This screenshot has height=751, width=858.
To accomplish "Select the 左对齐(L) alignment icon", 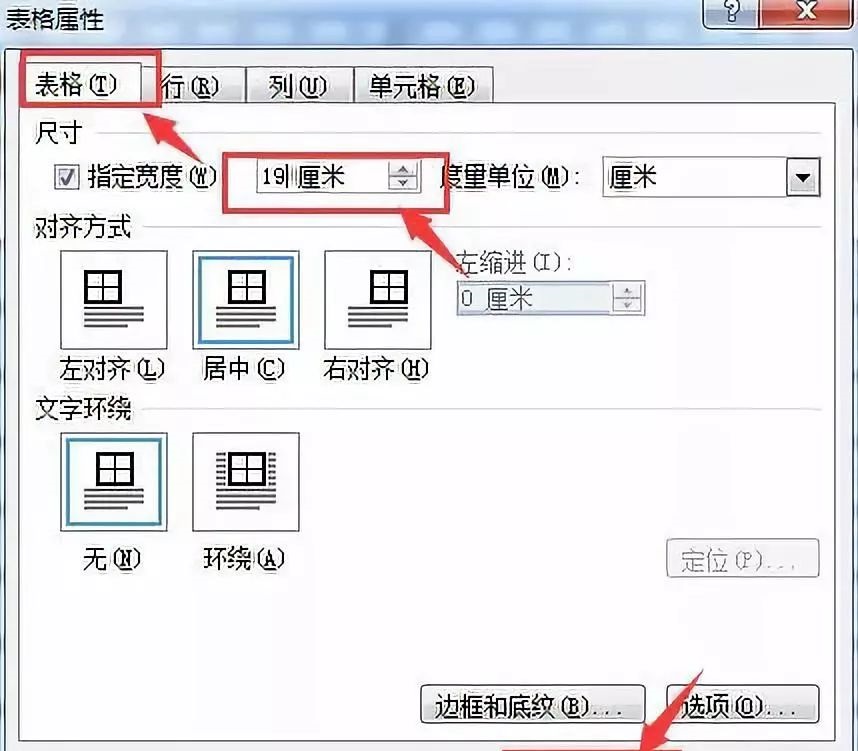I will pyautogui.click(x=114, y=299).
